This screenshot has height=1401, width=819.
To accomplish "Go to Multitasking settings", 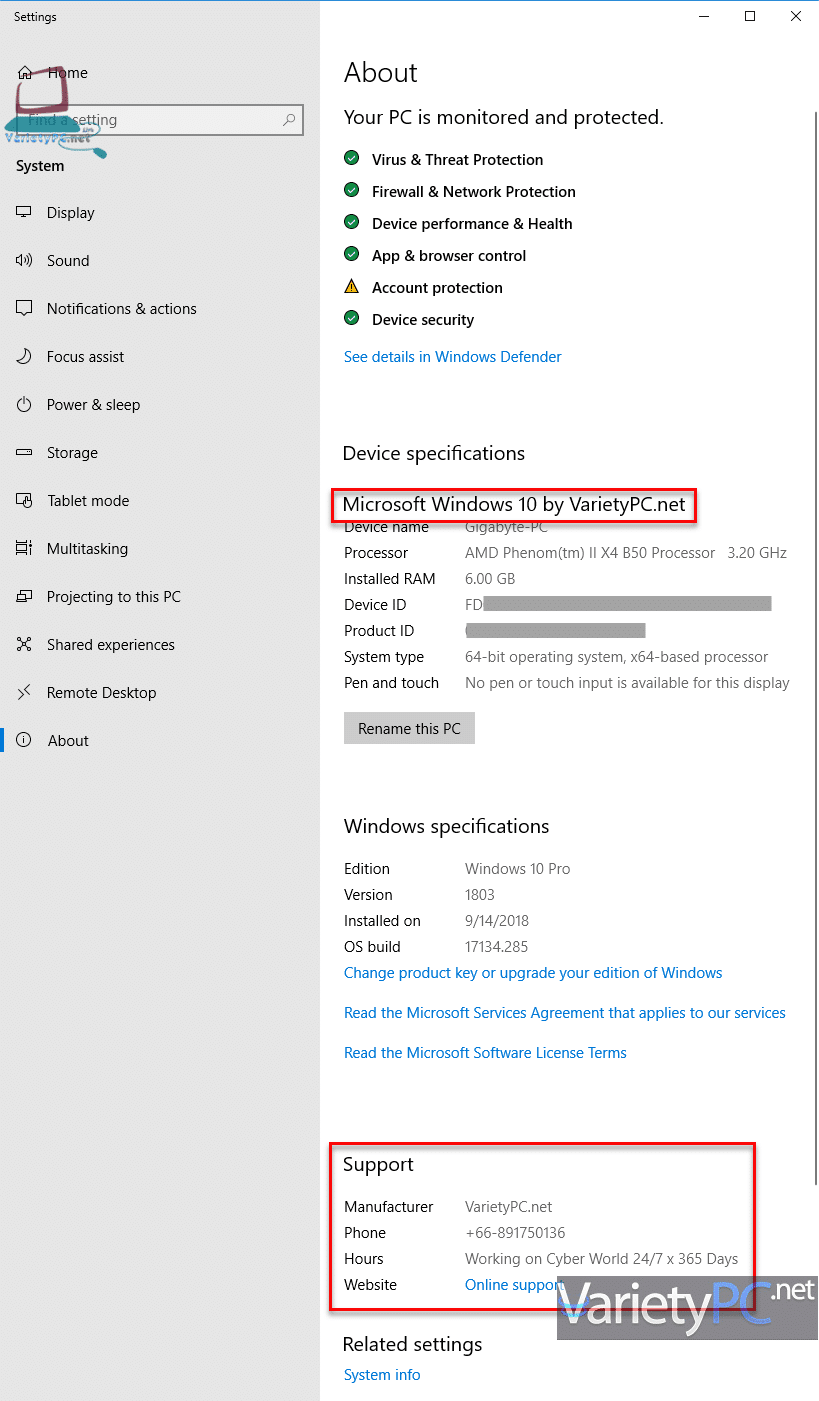I will [160, 549].
